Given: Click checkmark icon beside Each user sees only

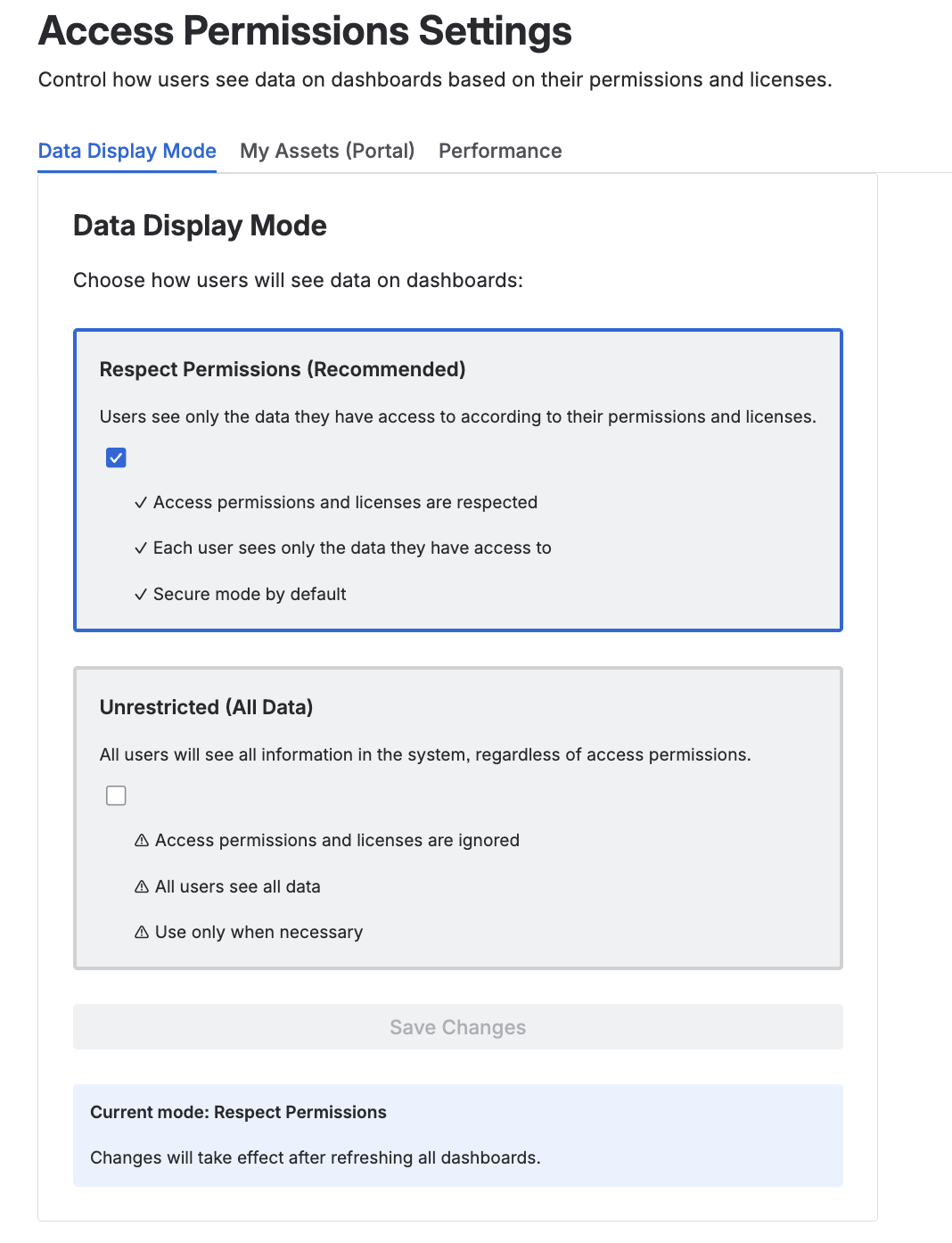Looking at the screenshot, I should pyautogui.click(x=141, y=548).
